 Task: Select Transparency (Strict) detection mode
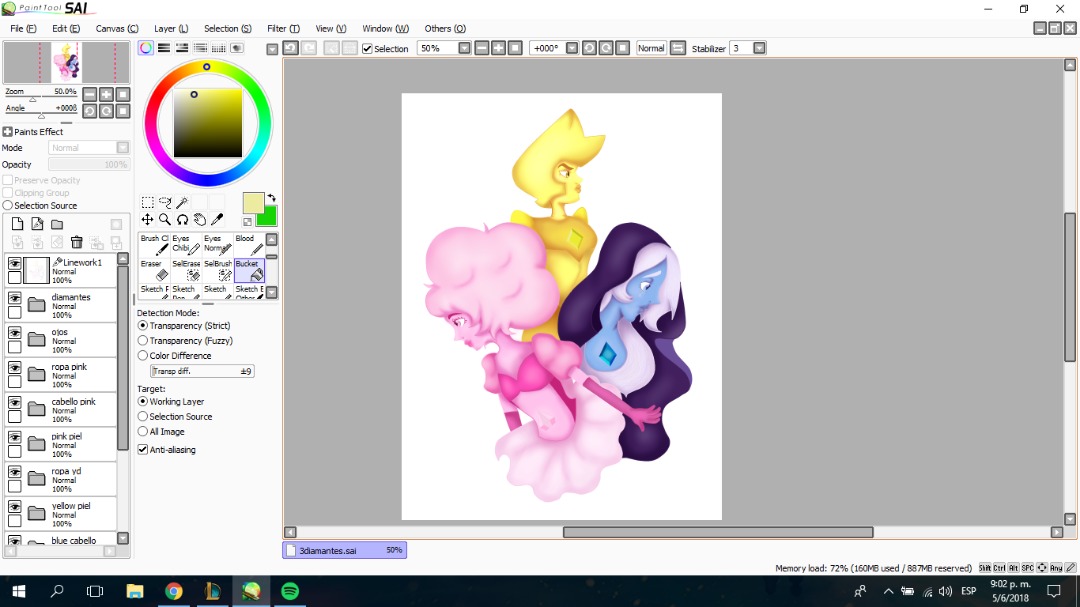pyautogui.click(x=143, y=325)
